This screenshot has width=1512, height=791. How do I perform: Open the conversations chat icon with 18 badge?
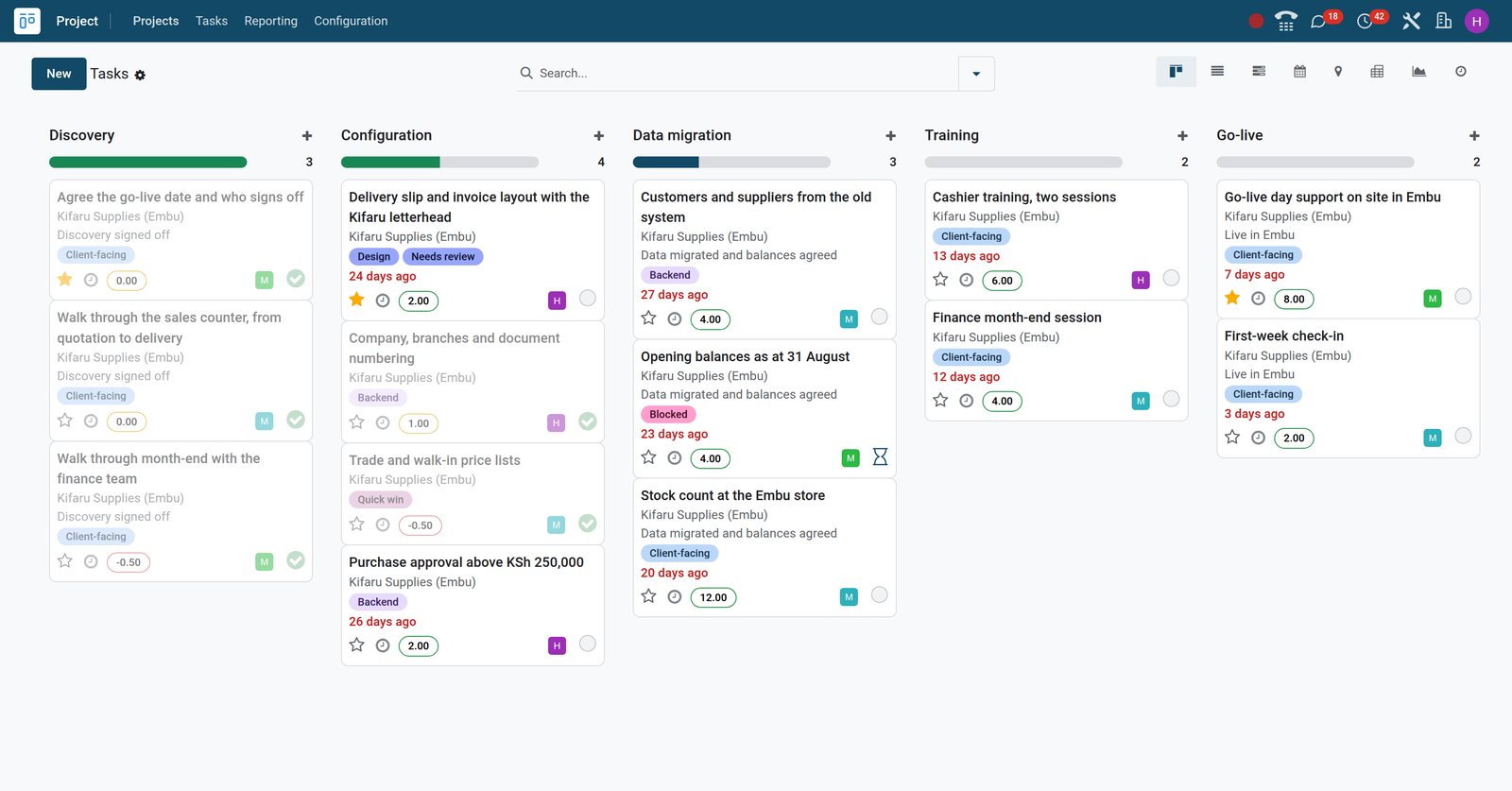pos(1318,21)
